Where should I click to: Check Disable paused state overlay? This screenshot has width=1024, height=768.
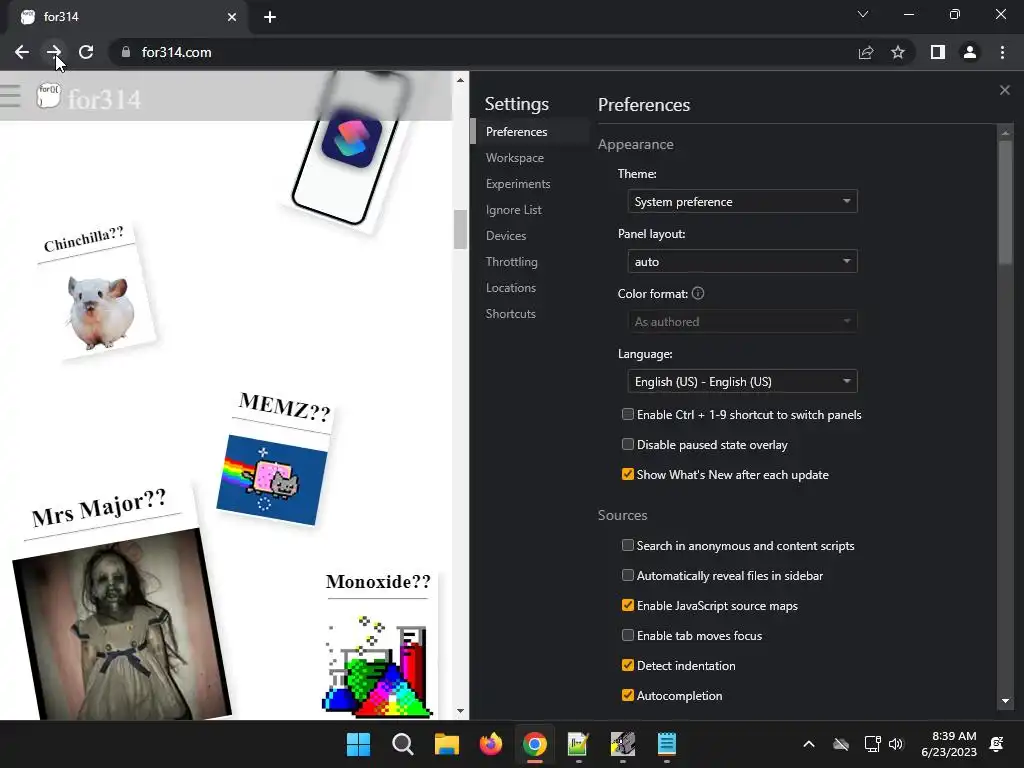coord(628,444)
